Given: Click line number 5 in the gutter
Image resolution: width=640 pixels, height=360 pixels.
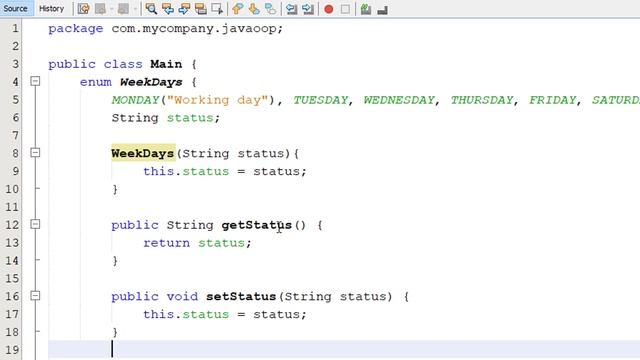Looking at the screenshot, I should [x=15, y=100].
